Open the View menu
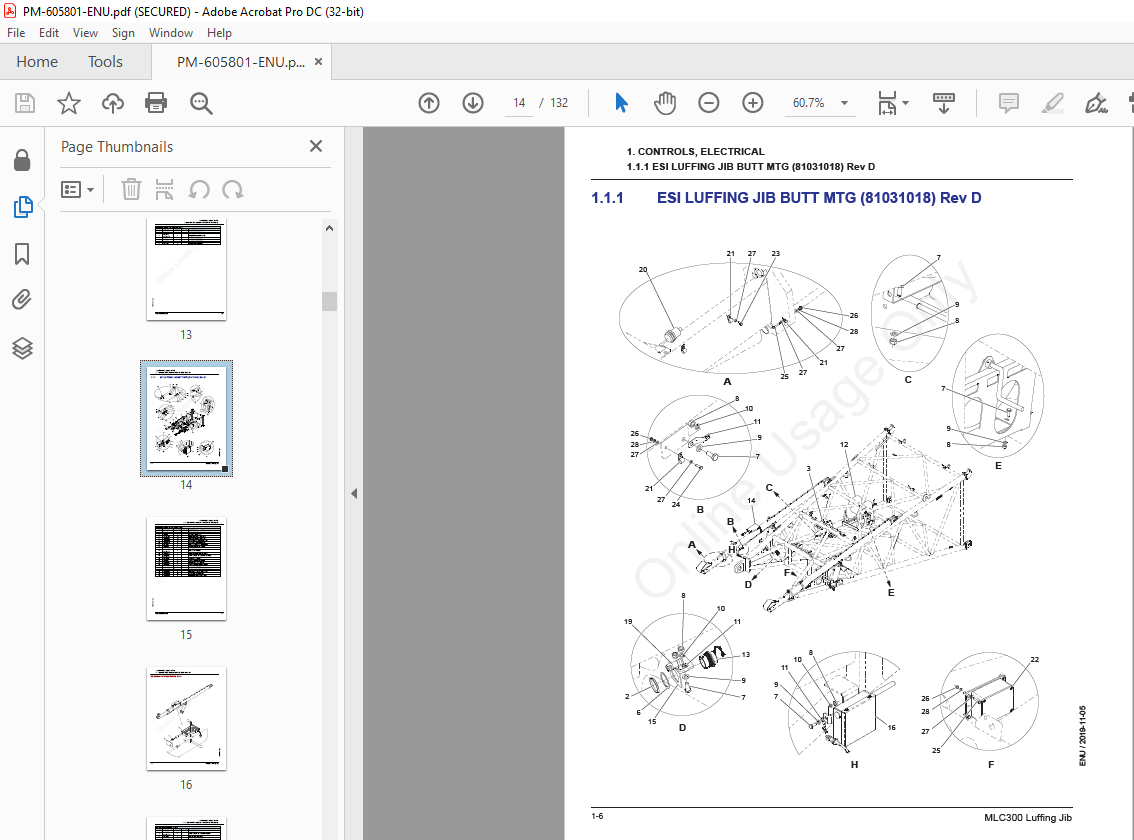 85,33
